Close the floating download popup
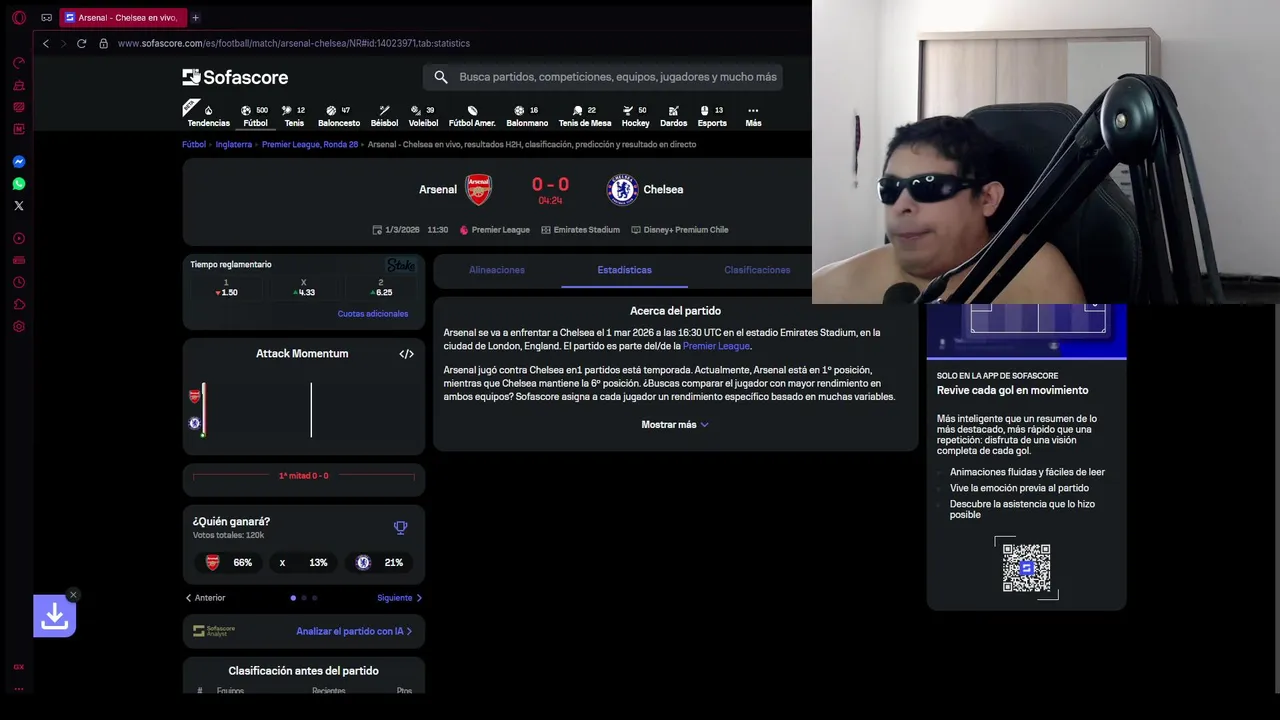The height and width of the screenshot is (720, 1280). [73, 595]
